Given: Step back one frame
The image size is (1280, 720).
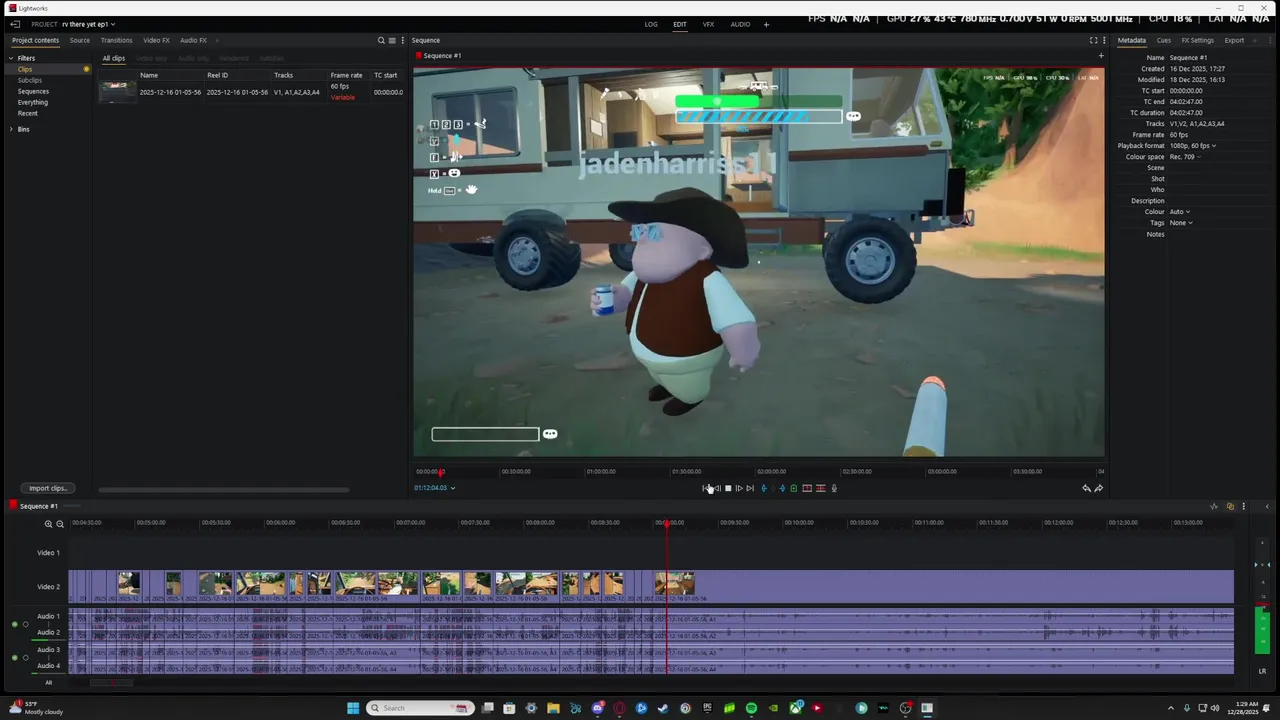Looking at the screenshot, I should pyautogui.click(x=717, y=488).
